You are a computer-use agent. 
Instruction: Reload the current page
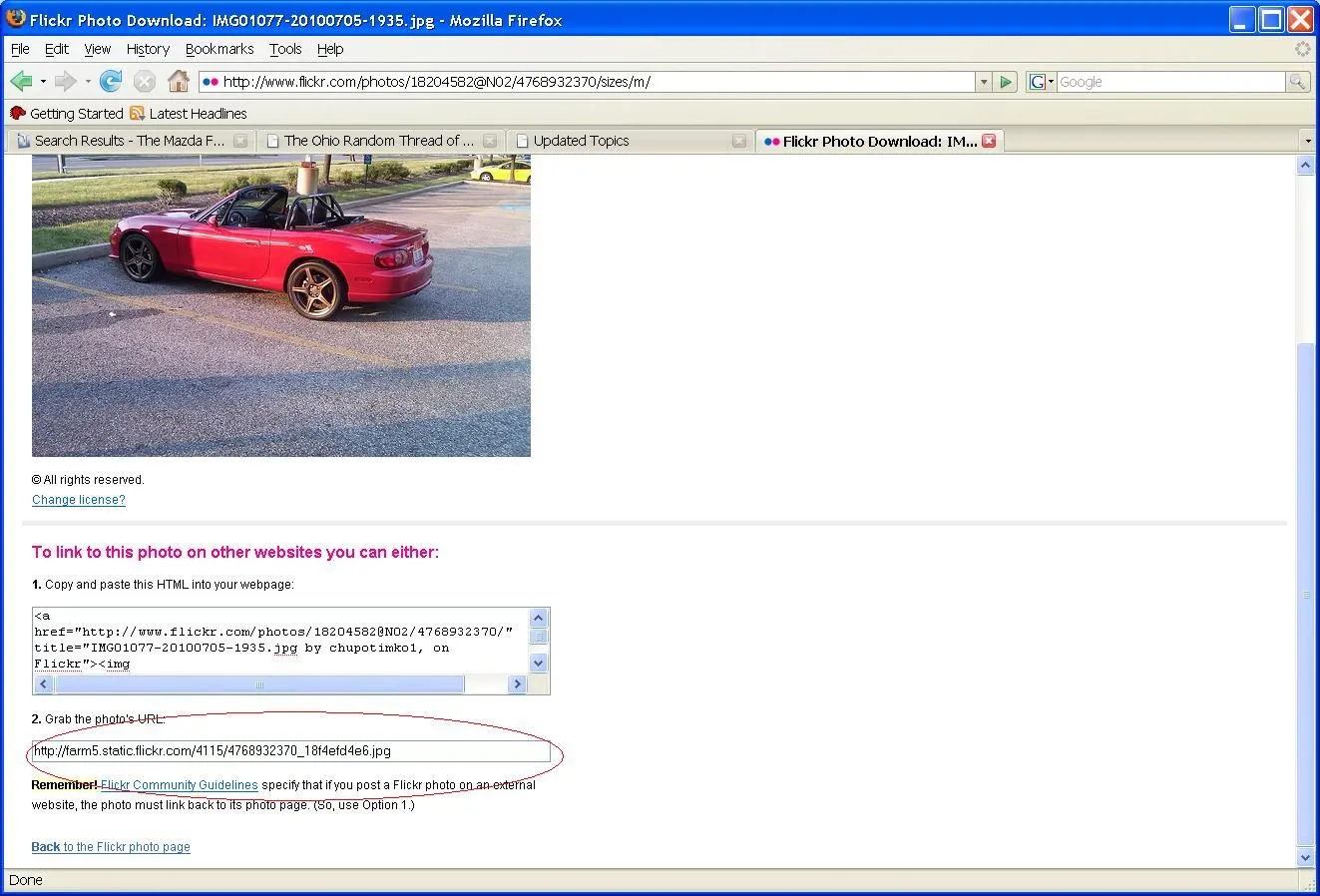click(x=111, y=82)
